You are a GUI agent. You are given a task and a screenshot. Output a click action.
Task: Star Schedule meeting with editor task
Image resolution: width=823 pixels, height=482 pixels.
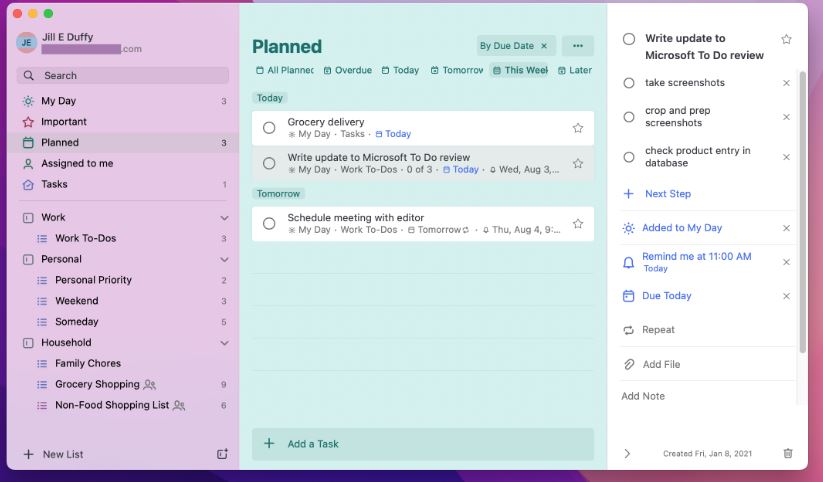(x=578, y=224)
